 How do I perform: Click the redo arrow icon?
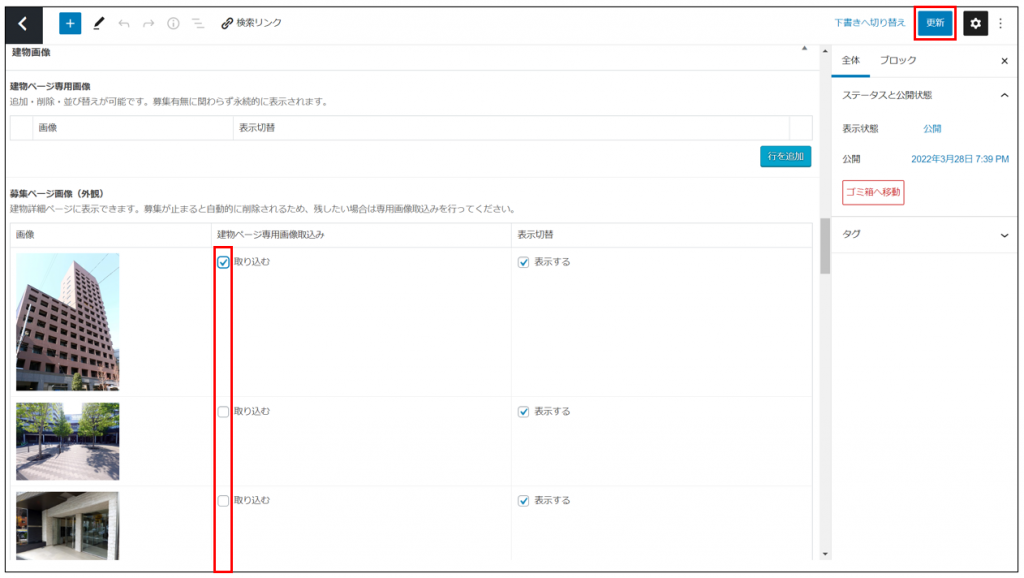pyautogui.click(x=148, y=23)
